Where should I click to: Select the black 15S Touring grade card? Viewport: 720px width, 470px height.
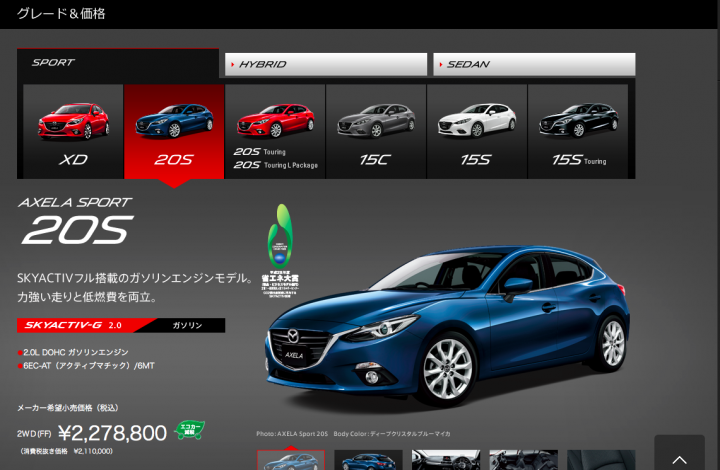pos(578,131)
